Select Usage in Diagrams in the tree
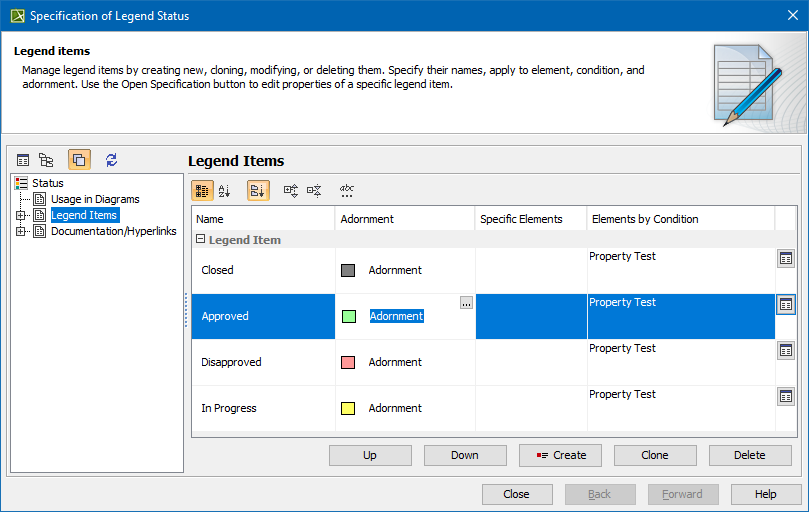 point(95,199)
